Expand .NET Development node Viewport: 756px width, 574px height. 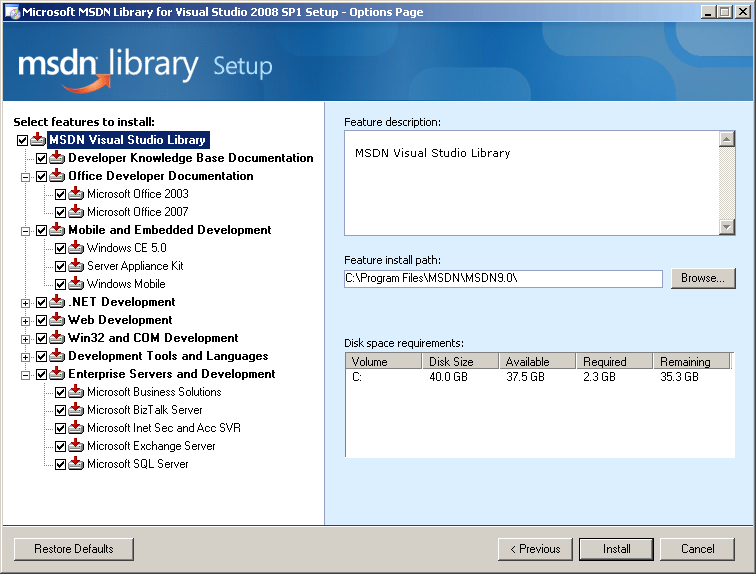coord(25,303)
